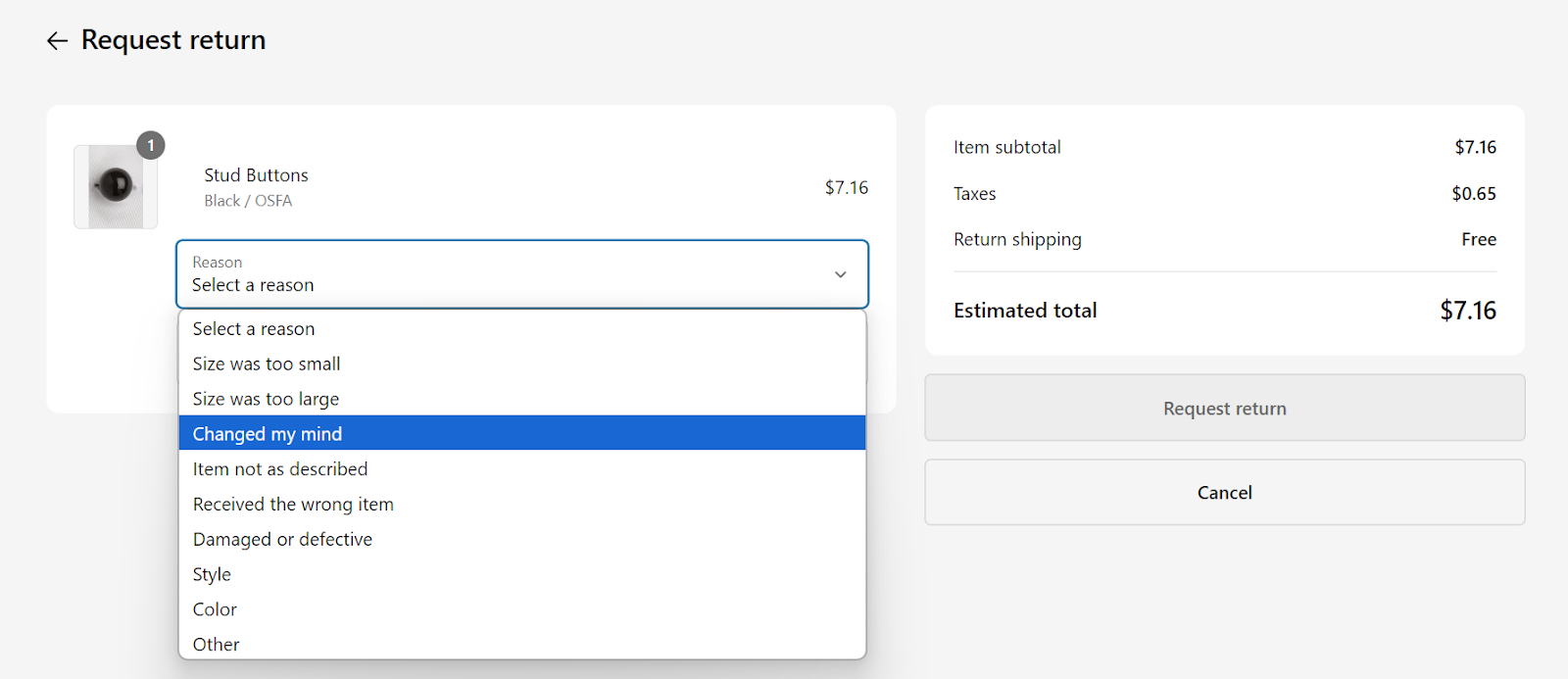This screenshot has width=1568, height=679.
Task: Click the 'Estimated total' label
Action: click(1025, 311)
